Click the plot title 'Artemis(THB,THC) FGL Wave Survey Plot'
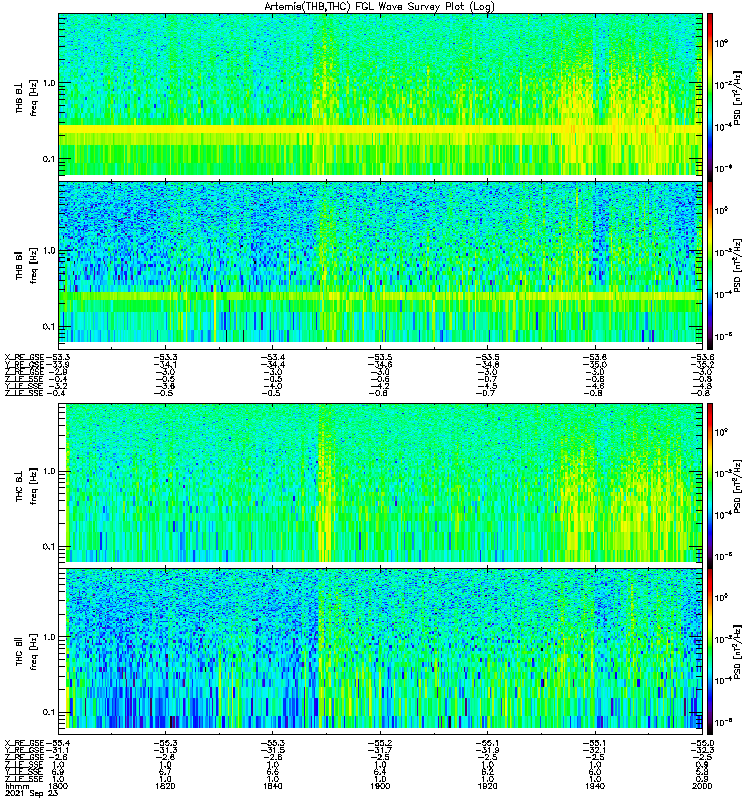The width and height of the screenshot is (750, 800). coord(380,7)
